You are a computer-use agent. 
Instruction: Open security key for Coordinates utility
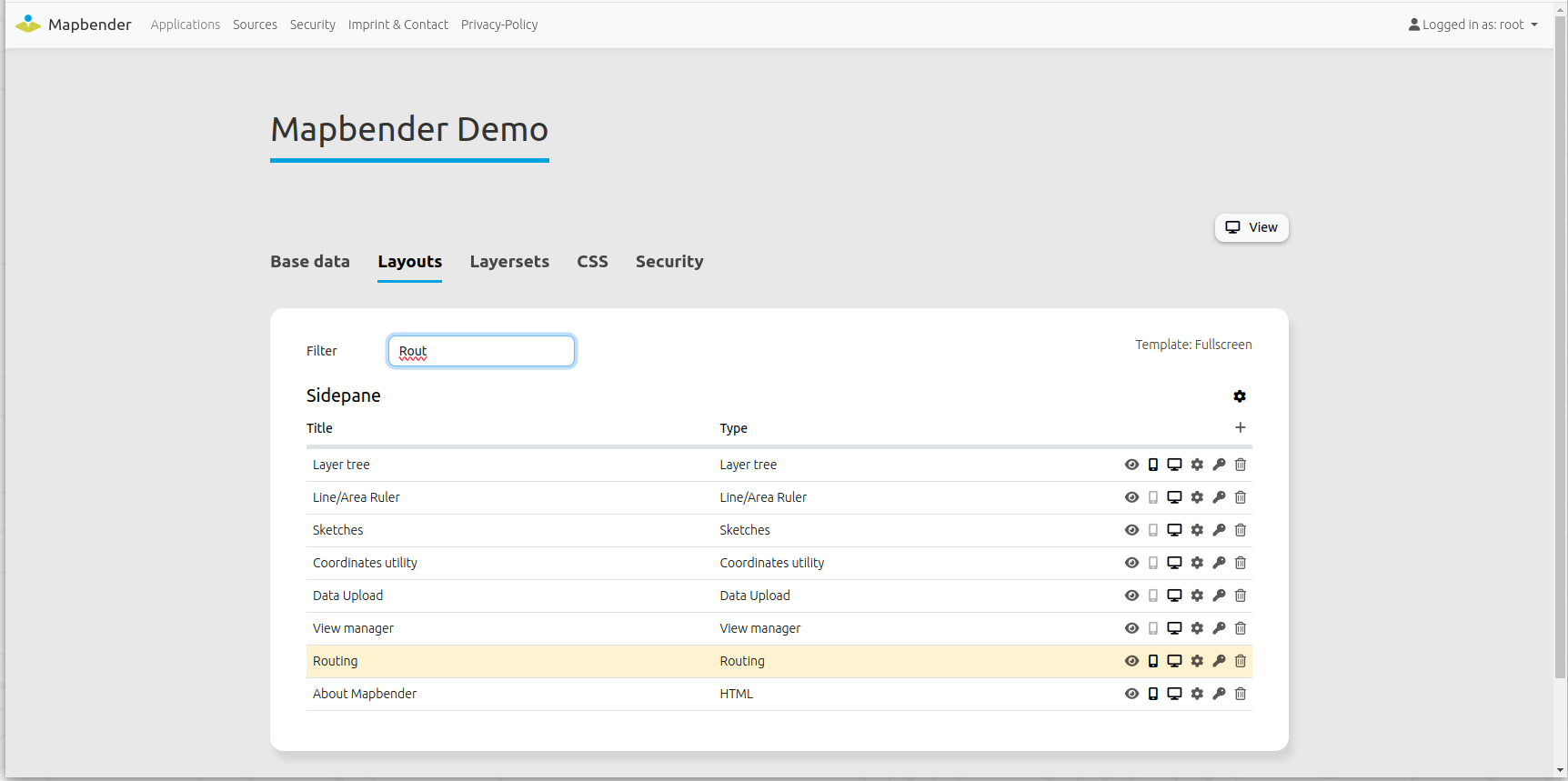pos(1219,563)
